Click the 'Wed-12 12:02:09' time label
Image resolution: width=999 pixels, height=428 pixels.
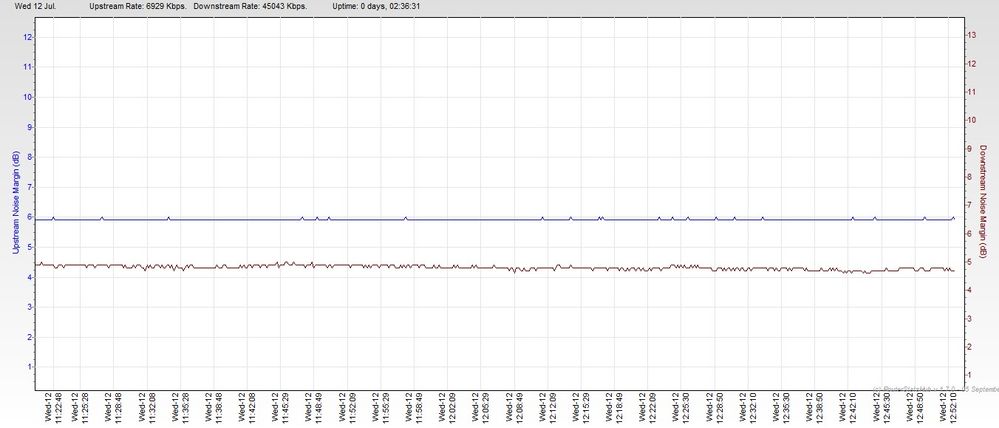coord(447,408)
